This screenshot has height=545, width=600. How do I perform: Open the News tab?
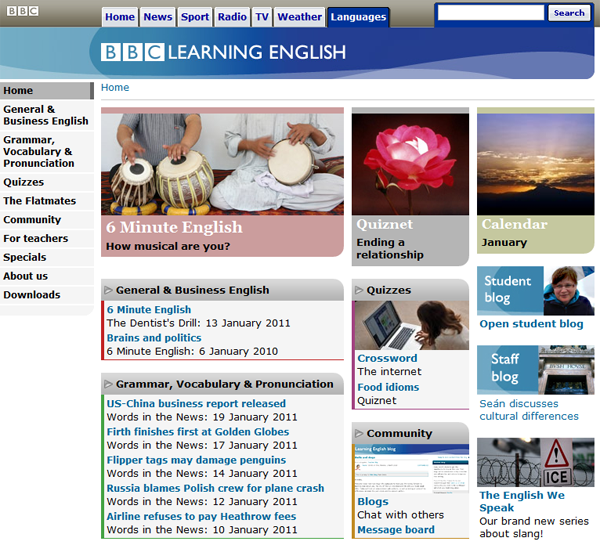click(x=158, y=17)
